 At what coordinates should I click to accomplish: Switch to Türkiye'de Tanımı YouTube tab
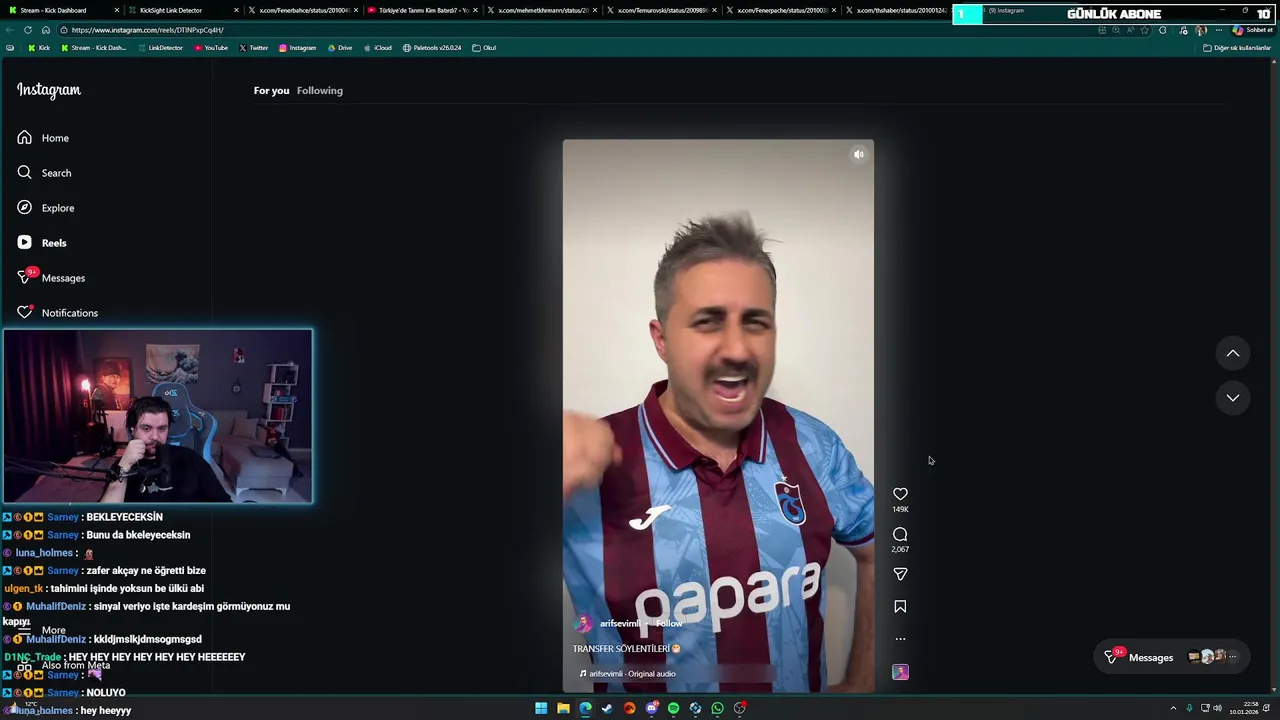[x=422, y=10]
